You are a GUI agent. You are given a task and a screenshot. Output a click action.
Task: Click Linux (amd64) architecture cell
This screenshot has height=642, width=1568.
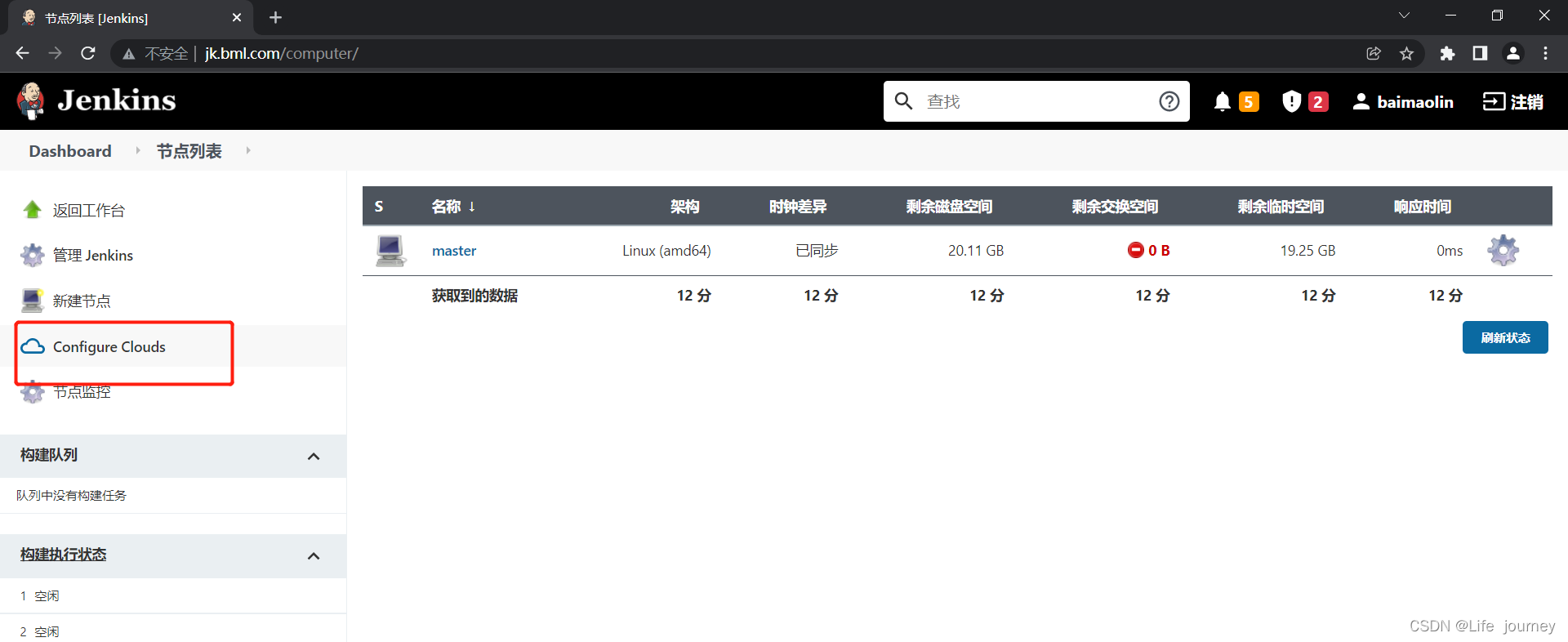tap(666, 251)
